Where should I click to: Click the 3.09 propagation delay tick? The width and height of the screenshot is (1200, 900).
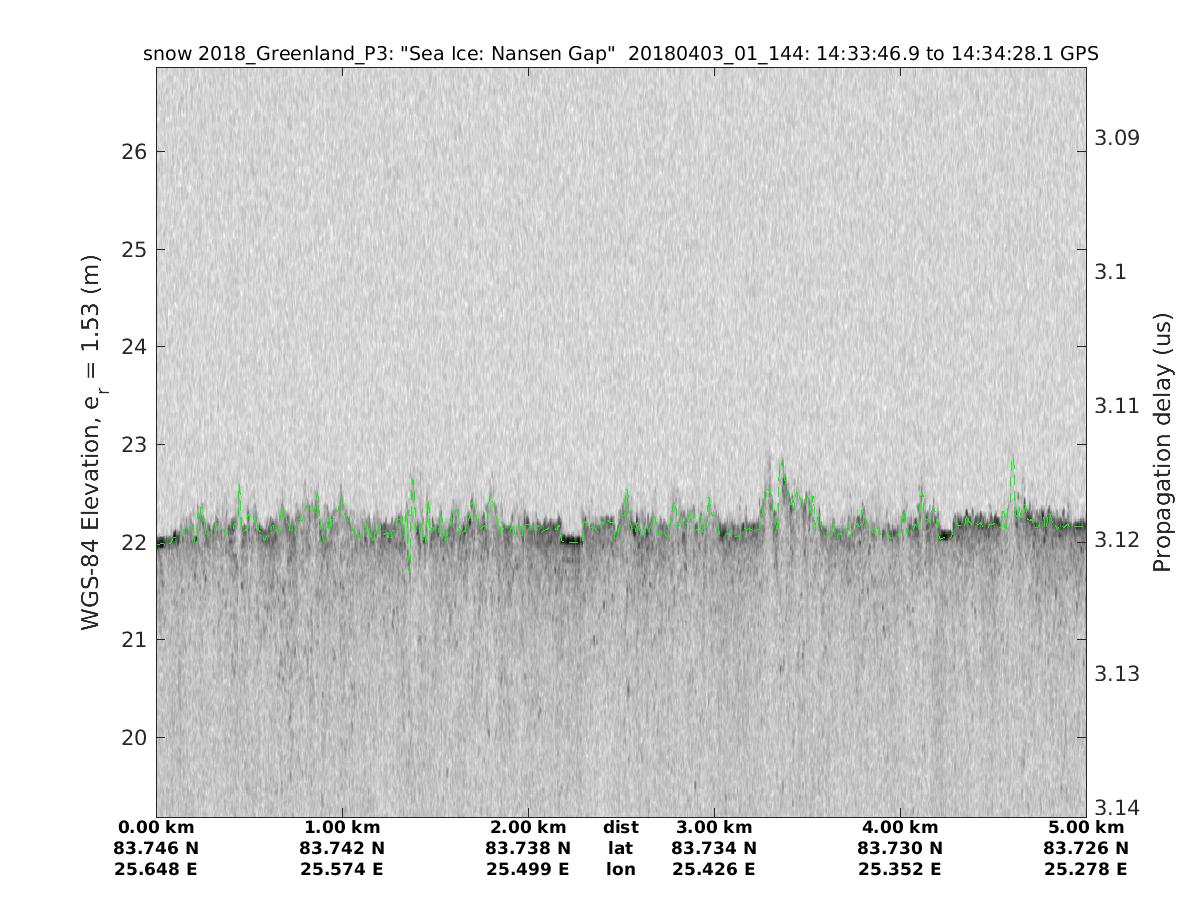[1118, 137]
